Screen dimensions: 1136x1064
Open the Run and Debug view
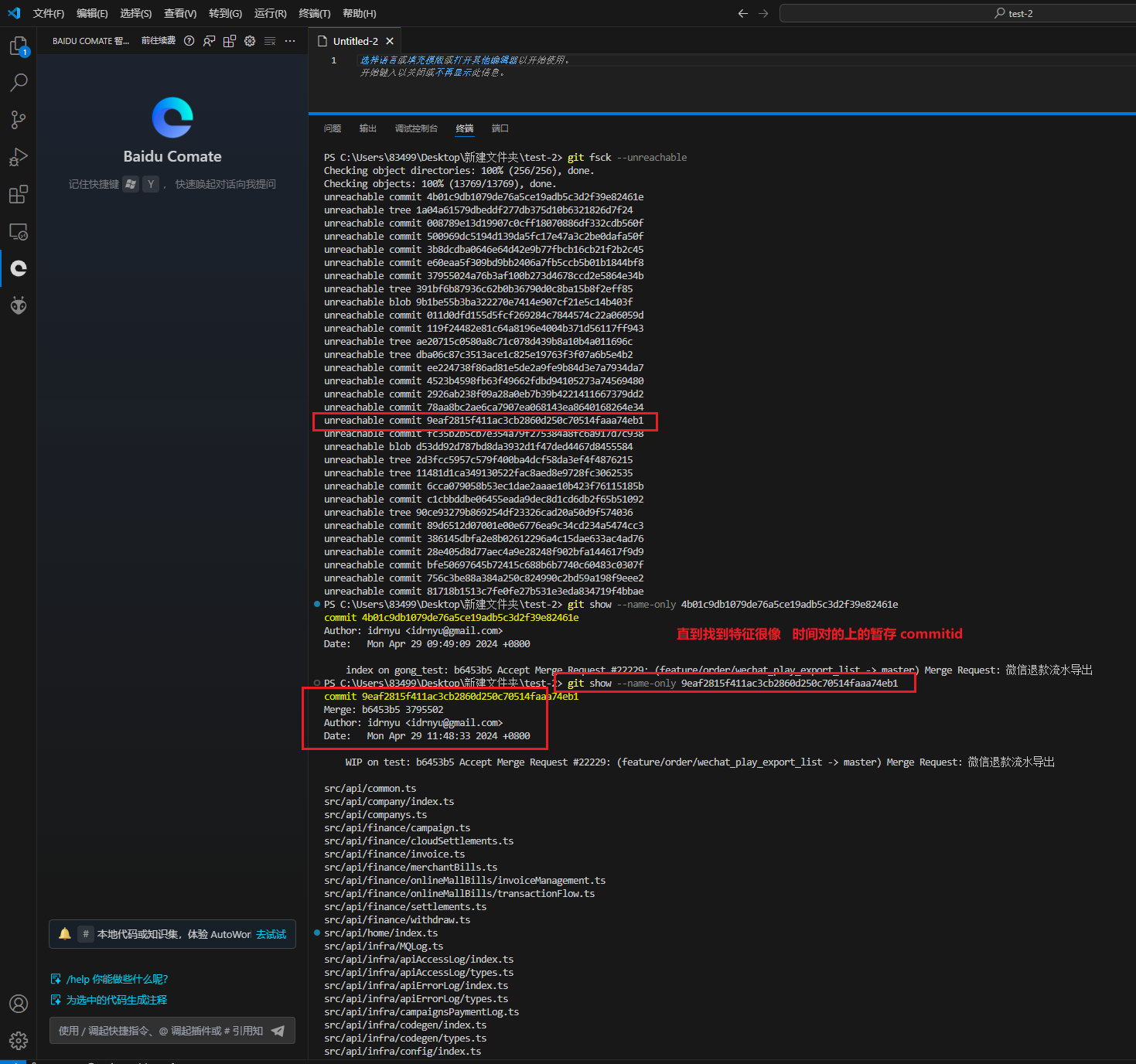pyautogui.click(x=19, y=157)
